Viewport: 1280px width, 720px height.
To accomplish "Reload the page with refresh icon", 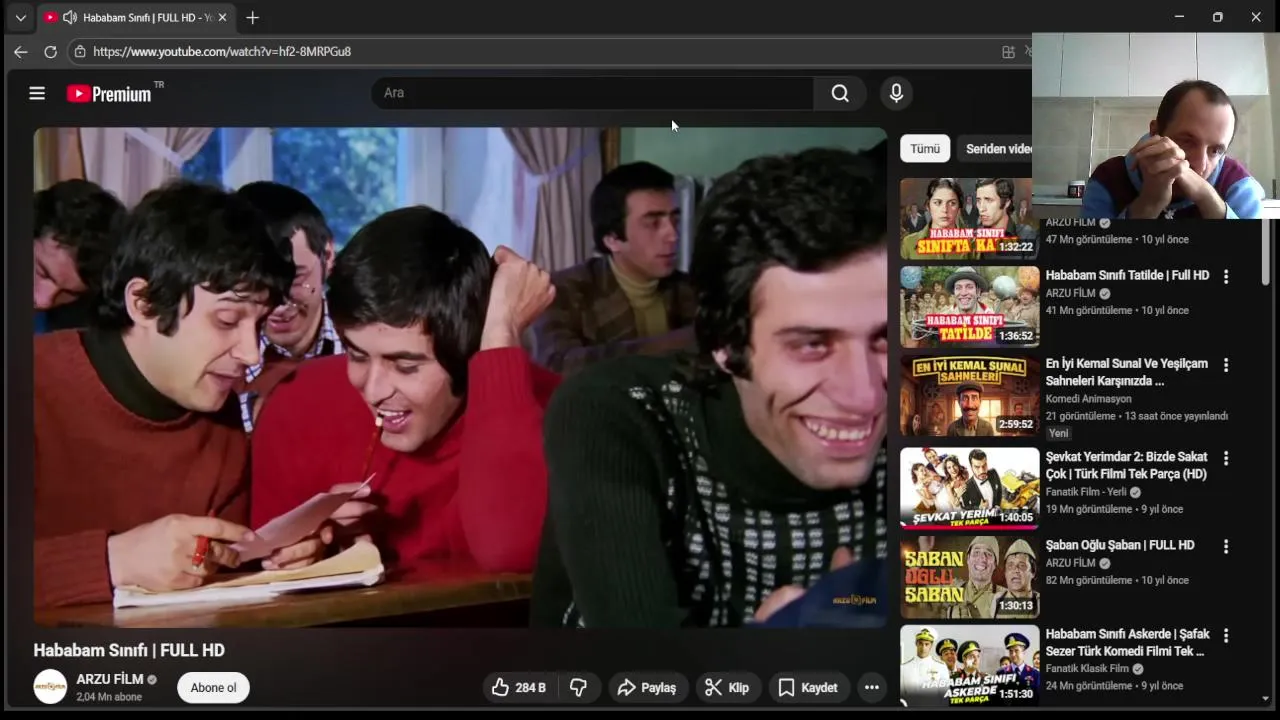I will [50, 51].
